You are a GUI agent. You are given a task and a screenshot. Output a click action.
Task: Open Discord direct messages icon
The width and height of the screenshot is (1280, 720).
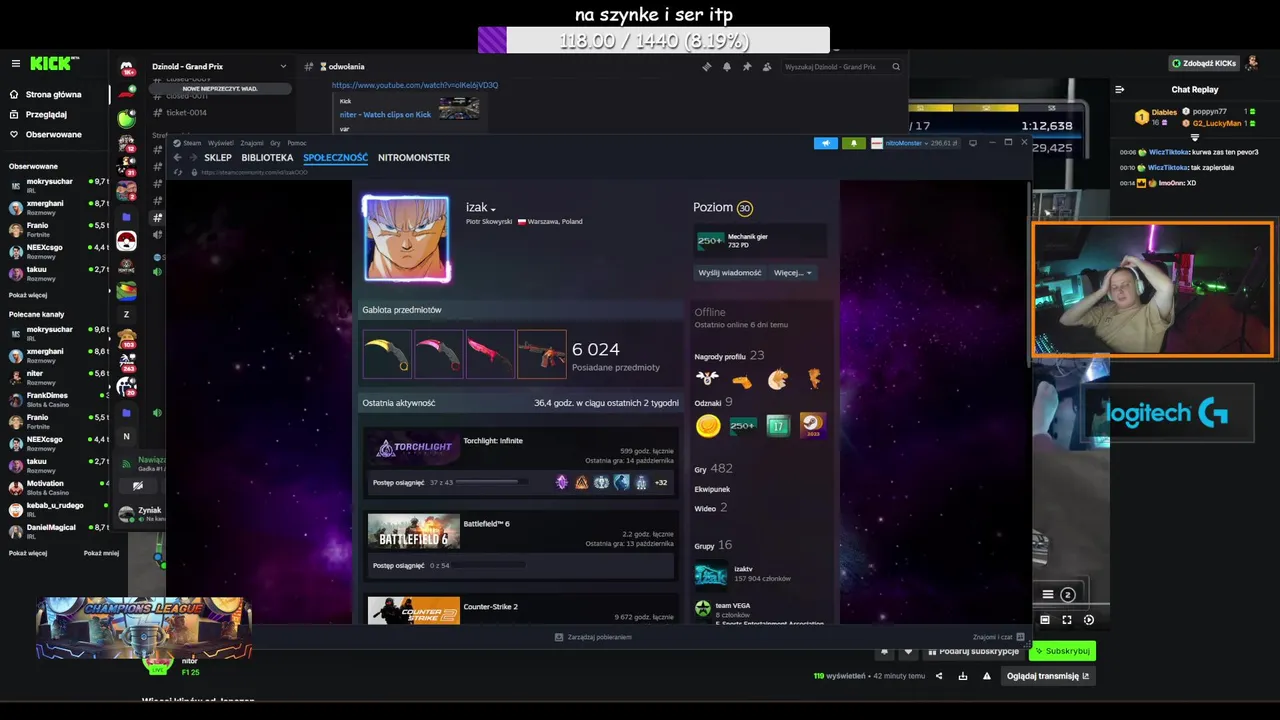(127, 68)
